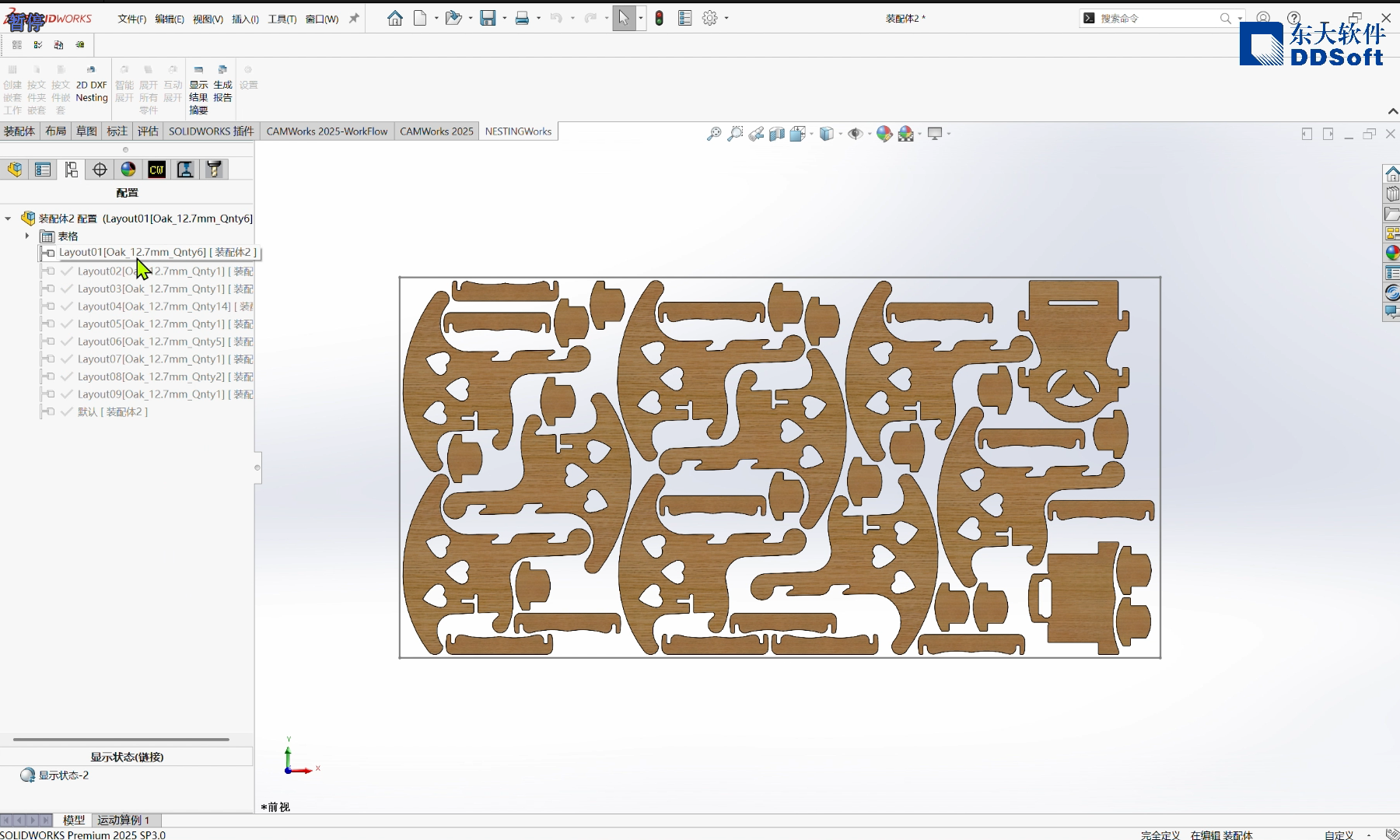Open Design Library in task pane
Image resolution: width=1400 pixels, height=840 pixels.
(x=1392, y=194)
